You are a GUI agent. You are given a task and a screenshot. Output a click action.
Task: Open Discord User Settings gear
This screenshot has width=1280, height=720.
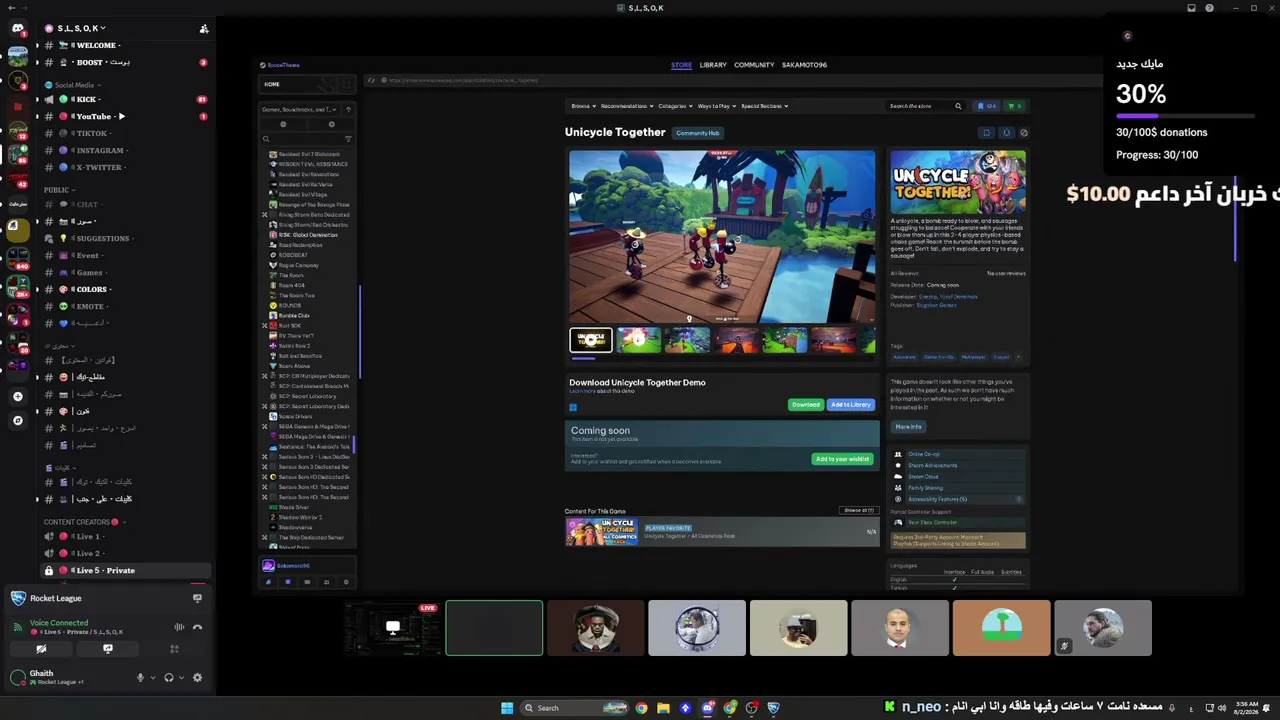click(x=197, y=677)
